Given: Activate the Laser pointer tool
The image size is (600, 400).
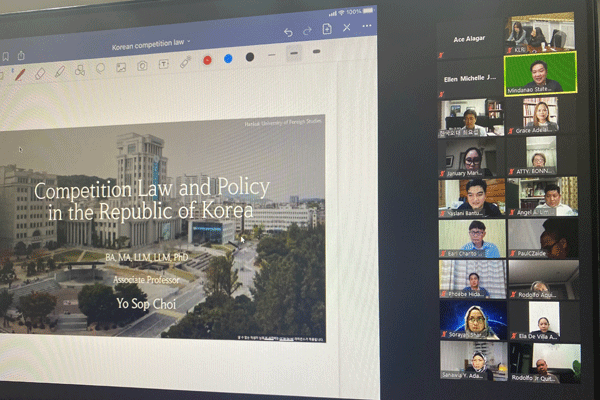Looking at the screenshot, I should point(185,62).
